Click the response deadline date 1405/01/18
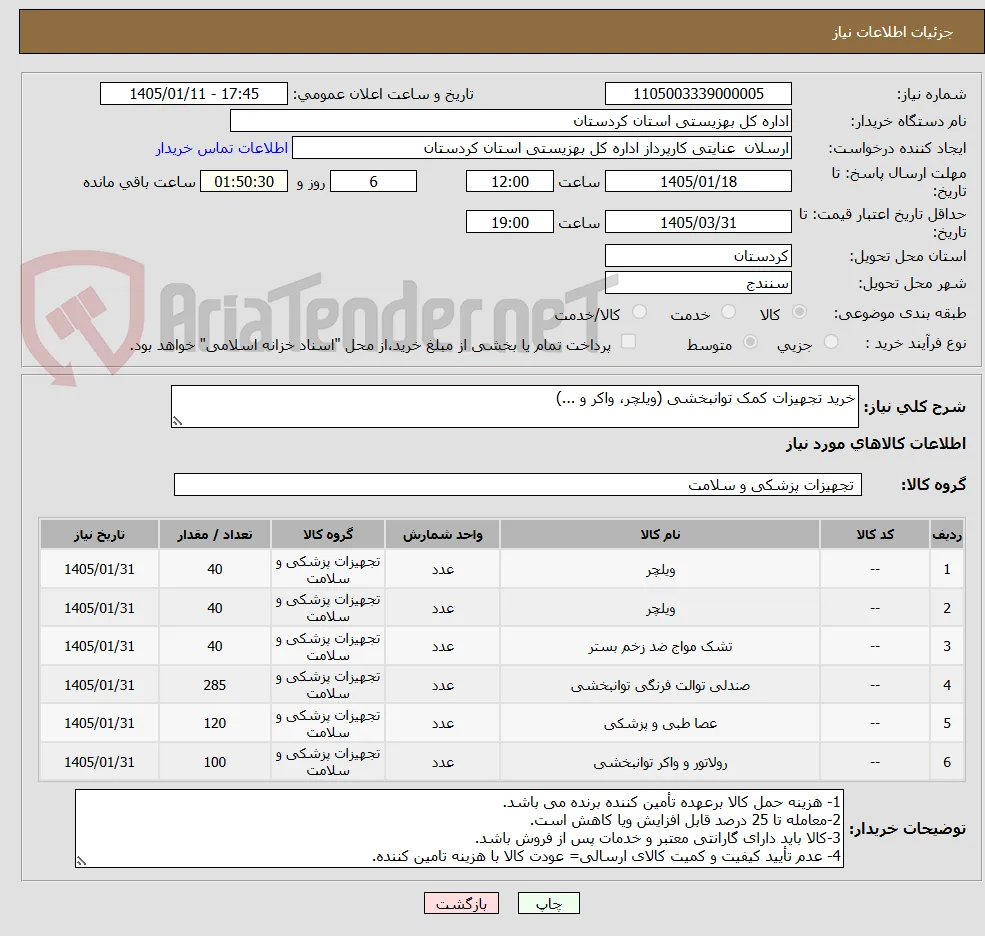The width and height of the screenshot is (985, 936). (698, 182)
